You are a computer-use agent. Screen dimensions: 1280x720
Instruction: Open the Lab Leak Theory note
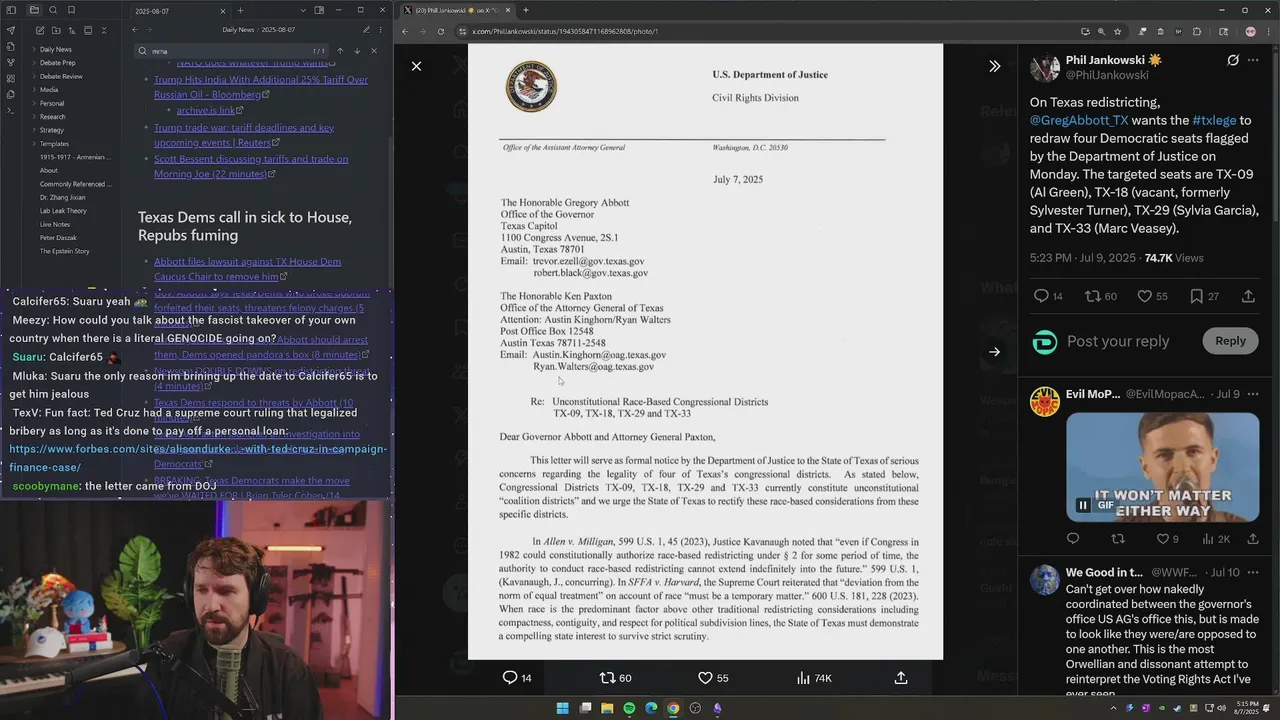(63, 211)
